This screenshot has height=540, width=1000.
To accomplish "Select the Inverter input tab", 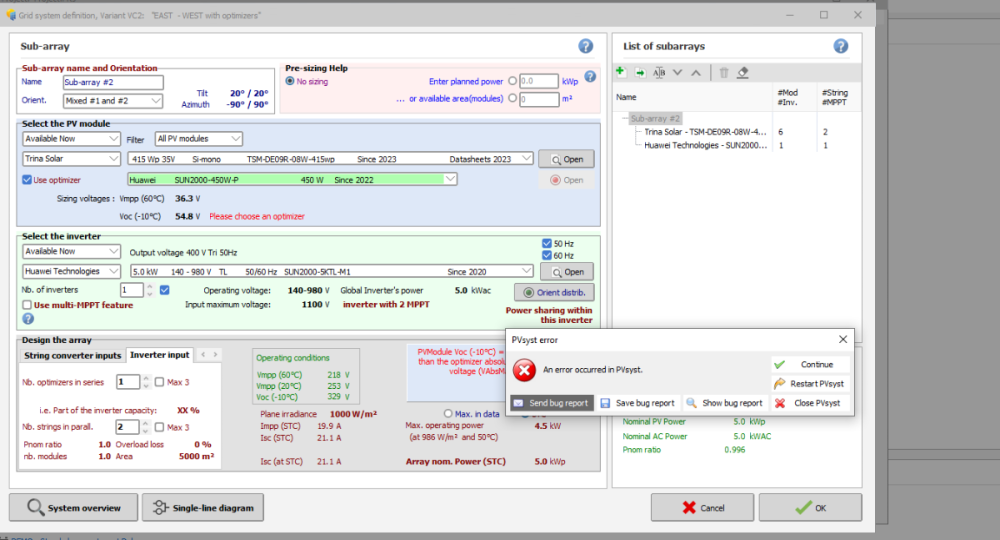I will click(160, 355).
